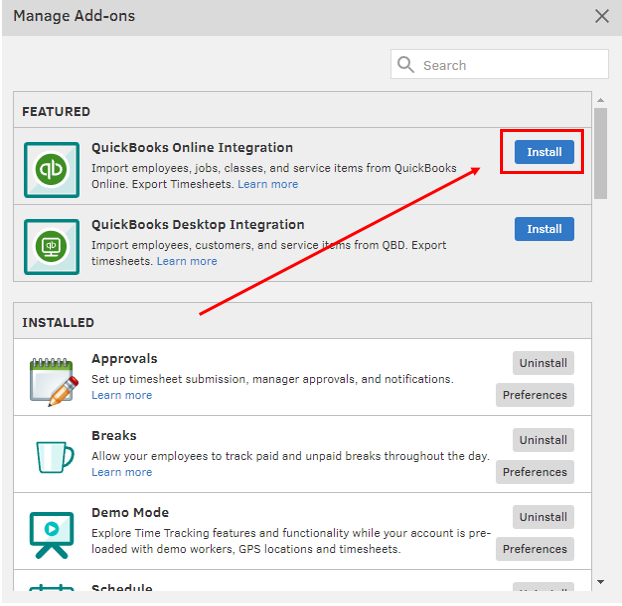Screen dimensions: 622x606
Task: Click the QuickBooks Online Integration icon
Action: tap(52, 170)
